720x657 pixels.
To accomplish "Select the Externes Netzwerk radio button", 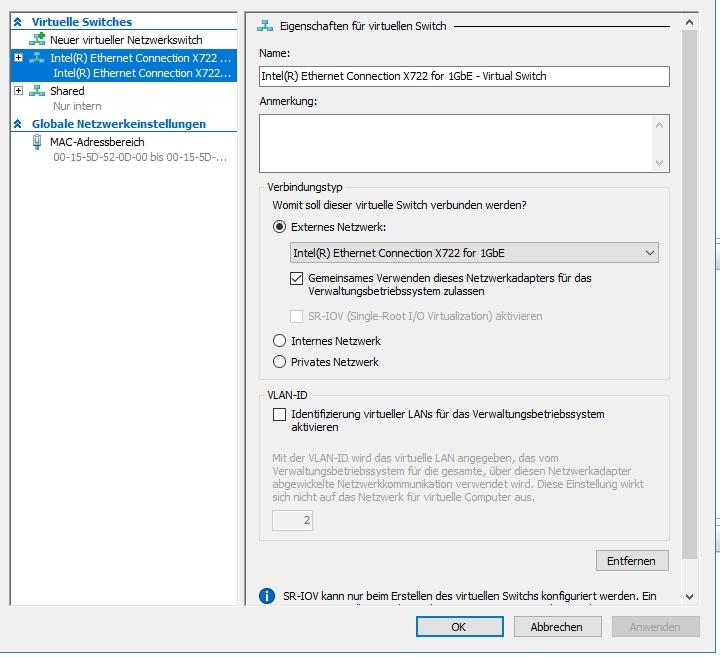I will [279, 227].
